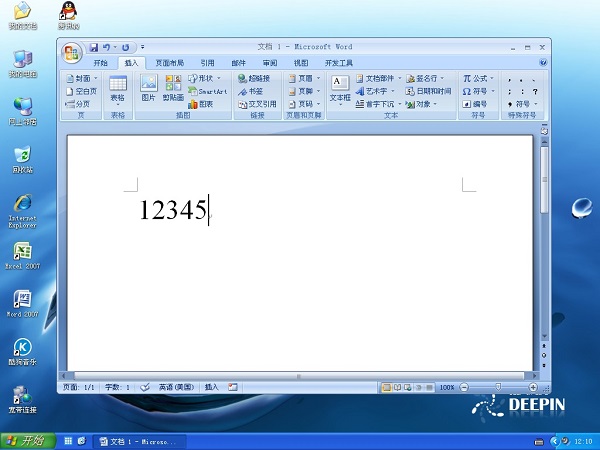The height and width of the screenshot is (450, 600).
Task: Open the Table (表格) gallery
Action: 118,90
